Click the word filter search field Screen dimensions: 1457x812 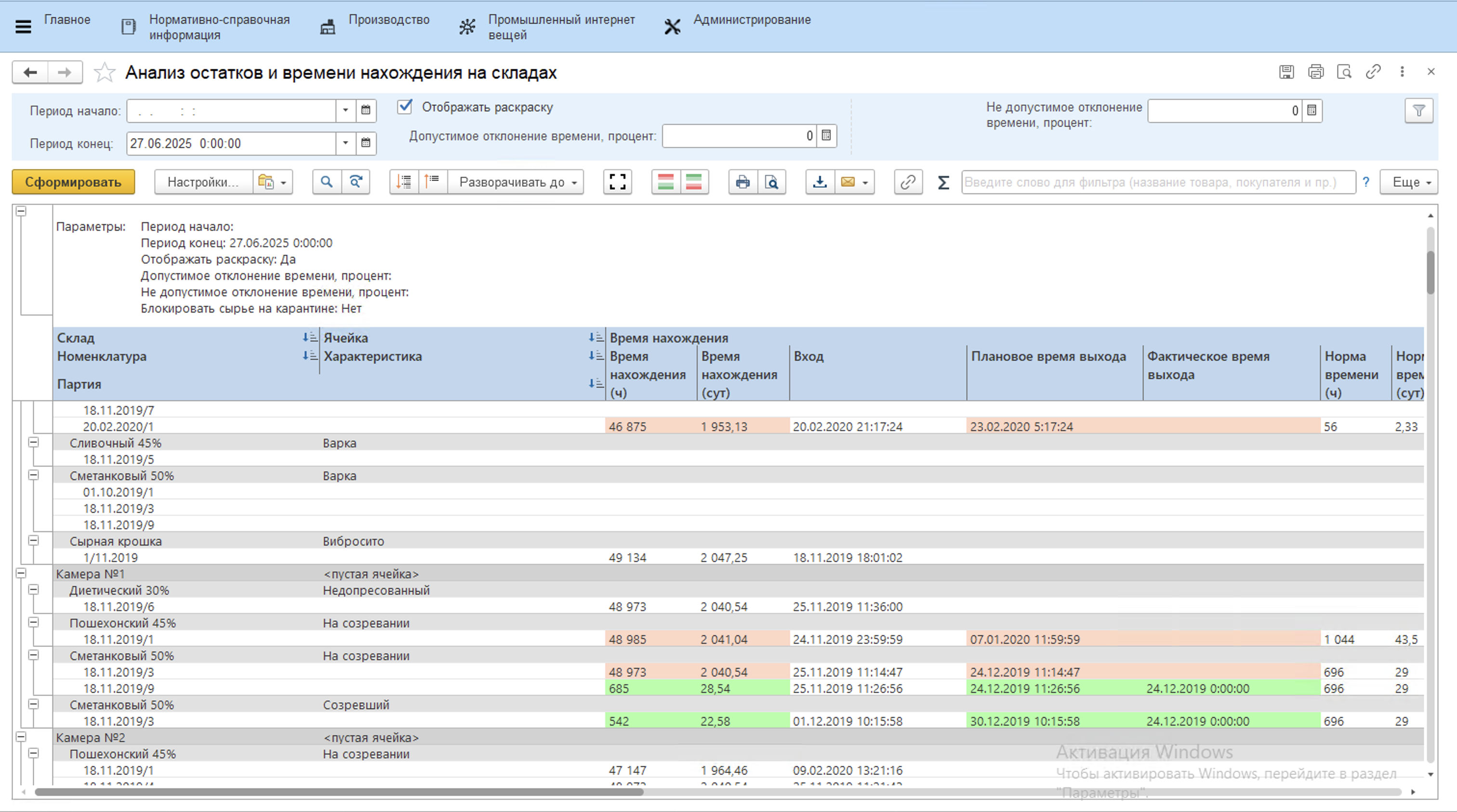[1157, 182]
